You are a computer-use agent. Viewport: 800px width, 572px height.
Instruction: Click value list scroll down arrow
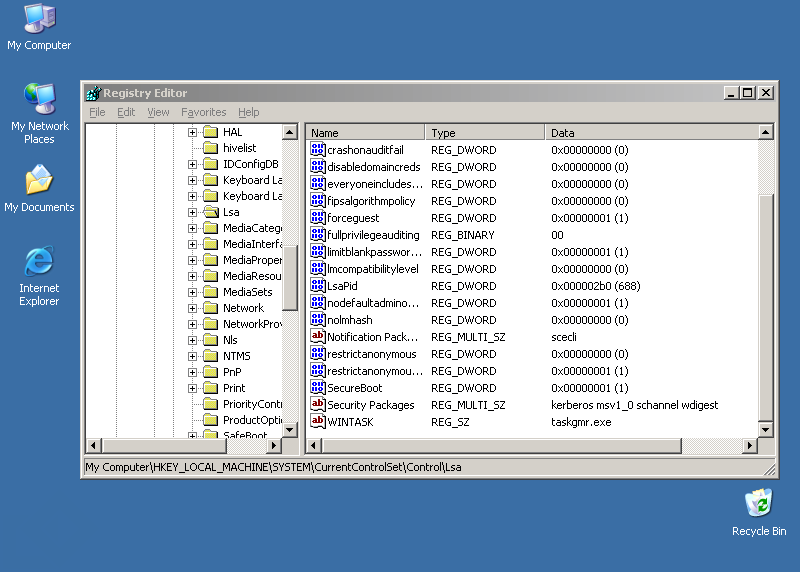tap(765, 430)
